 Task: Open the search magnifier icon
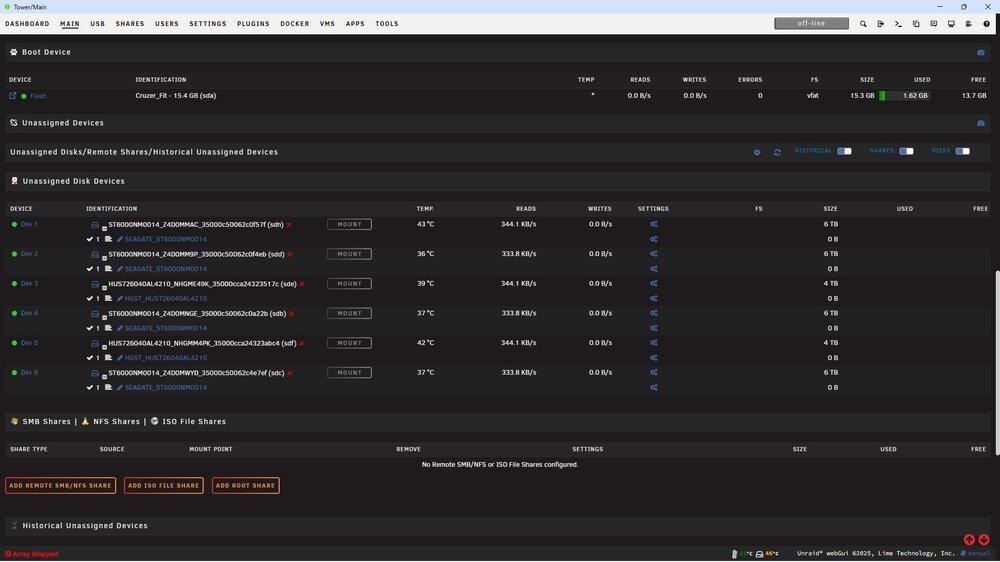pyautogui.click(x=863, y=24)
